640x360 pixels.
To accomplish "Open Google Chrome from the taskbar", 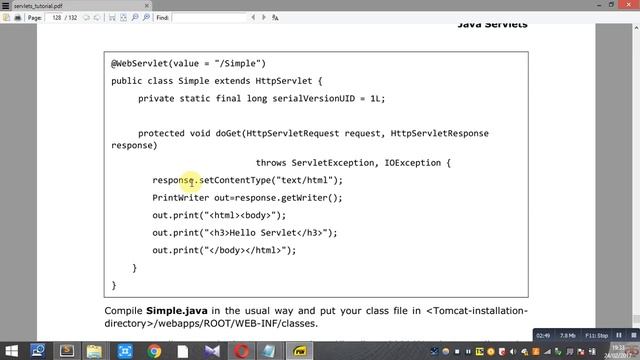I will click(x=154, y=351).
